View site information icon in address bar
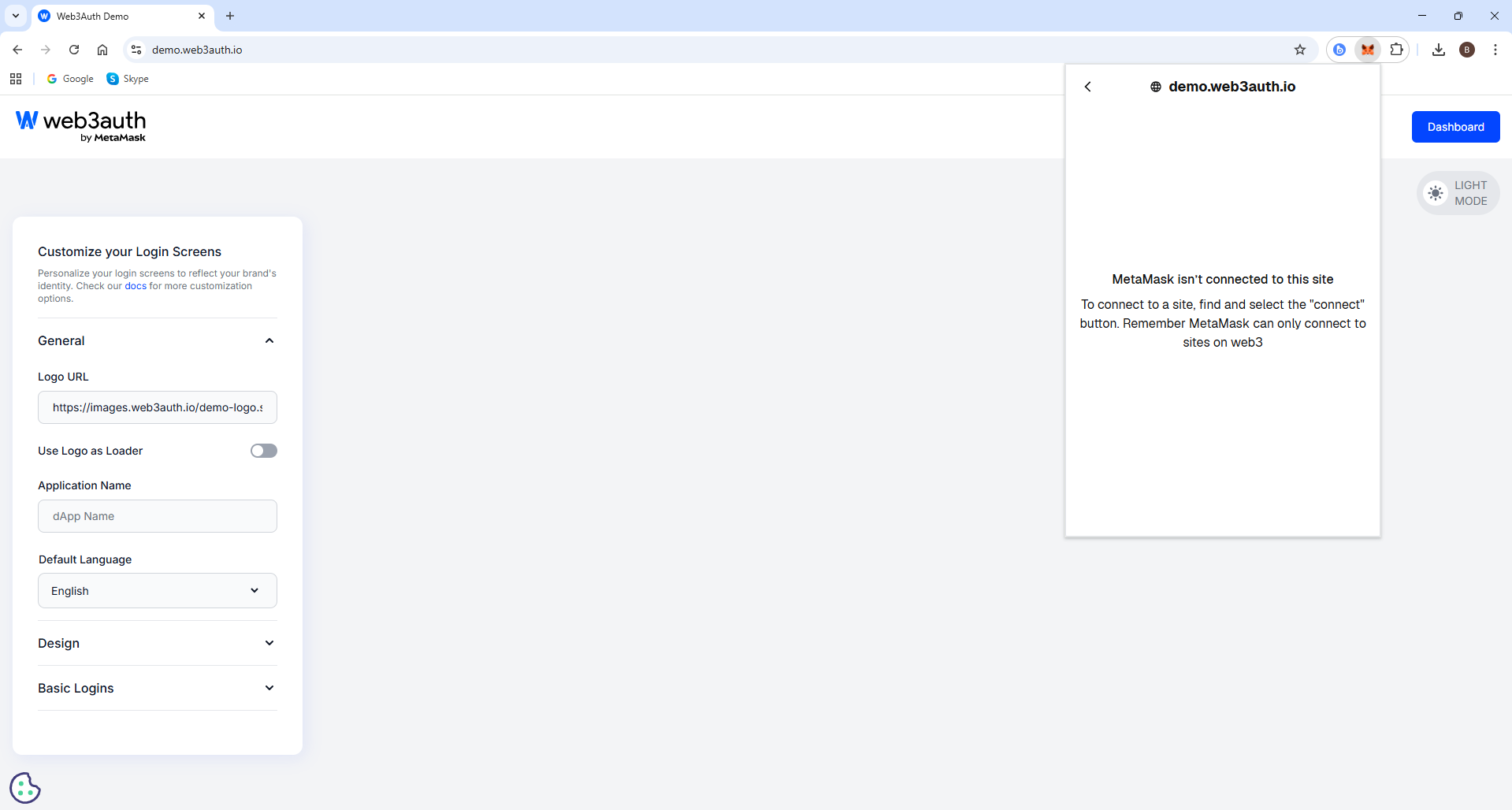The image size is (1512, 810). click(x=136, y=50)
